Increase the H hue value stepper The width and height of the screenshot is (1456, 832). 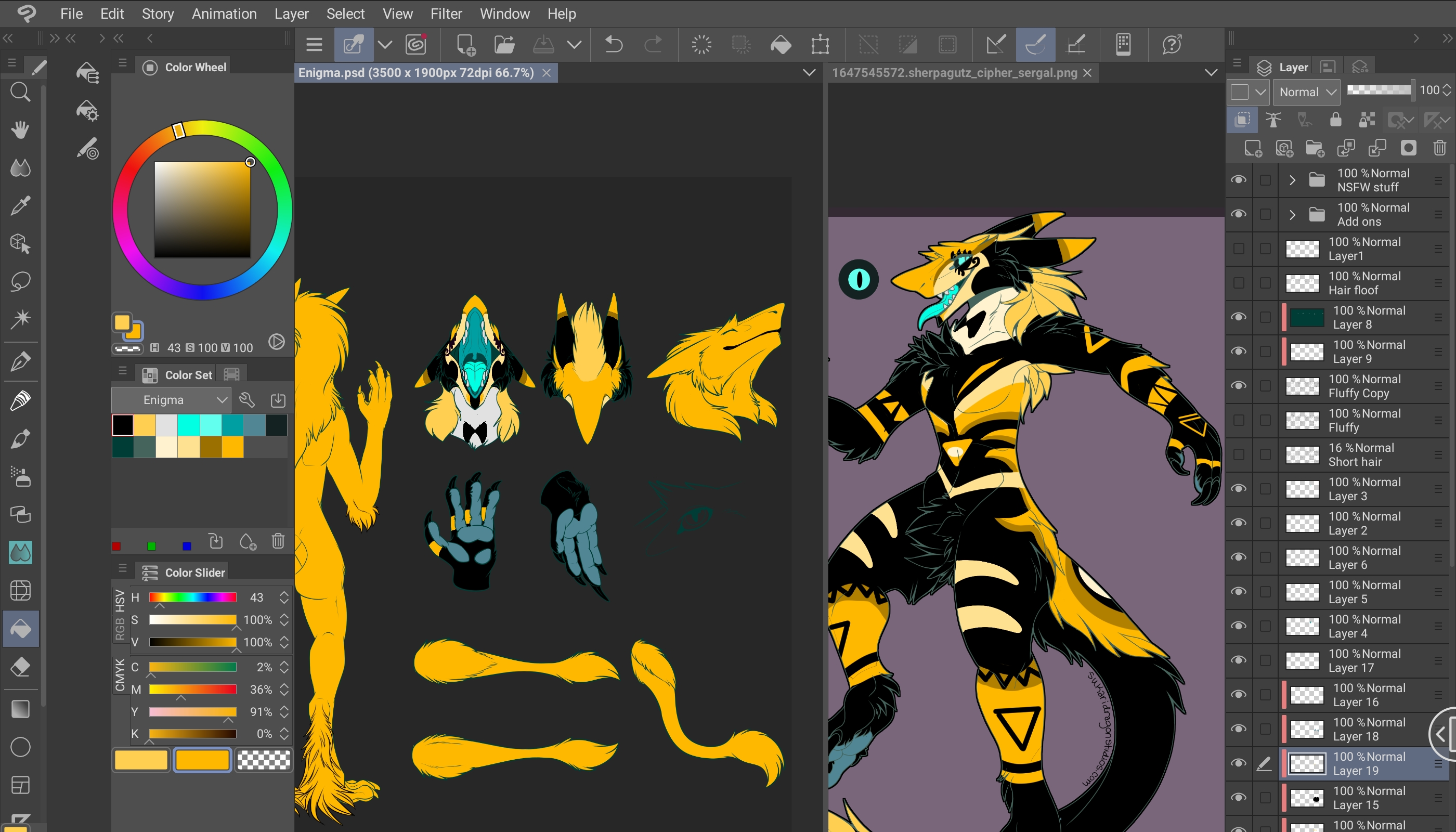pos(284,593)
